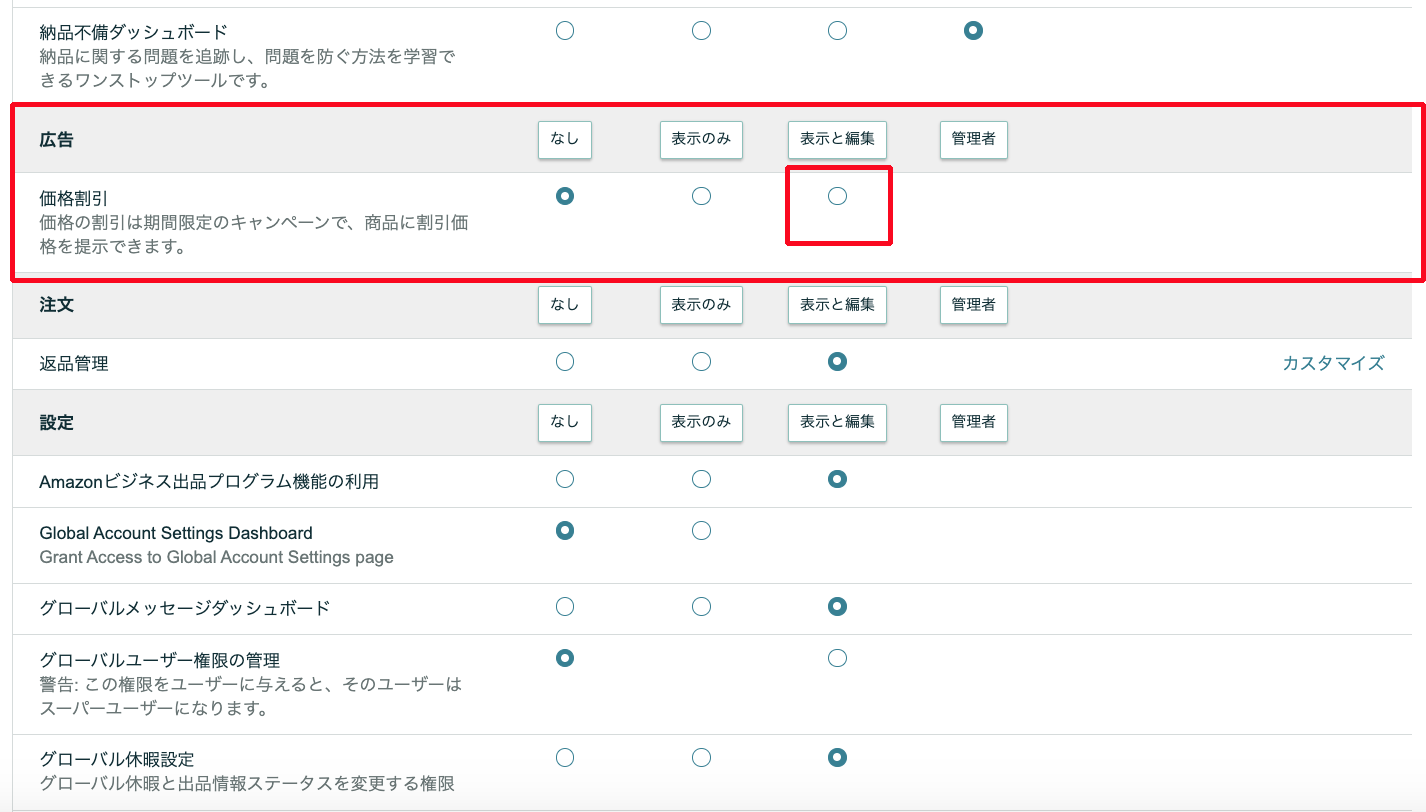The width and height of the screenshot is (1426, 812).
Task: Click the 納品不備ダッシュボード 表示と編集 radio
Action: [x=837, y=31]
